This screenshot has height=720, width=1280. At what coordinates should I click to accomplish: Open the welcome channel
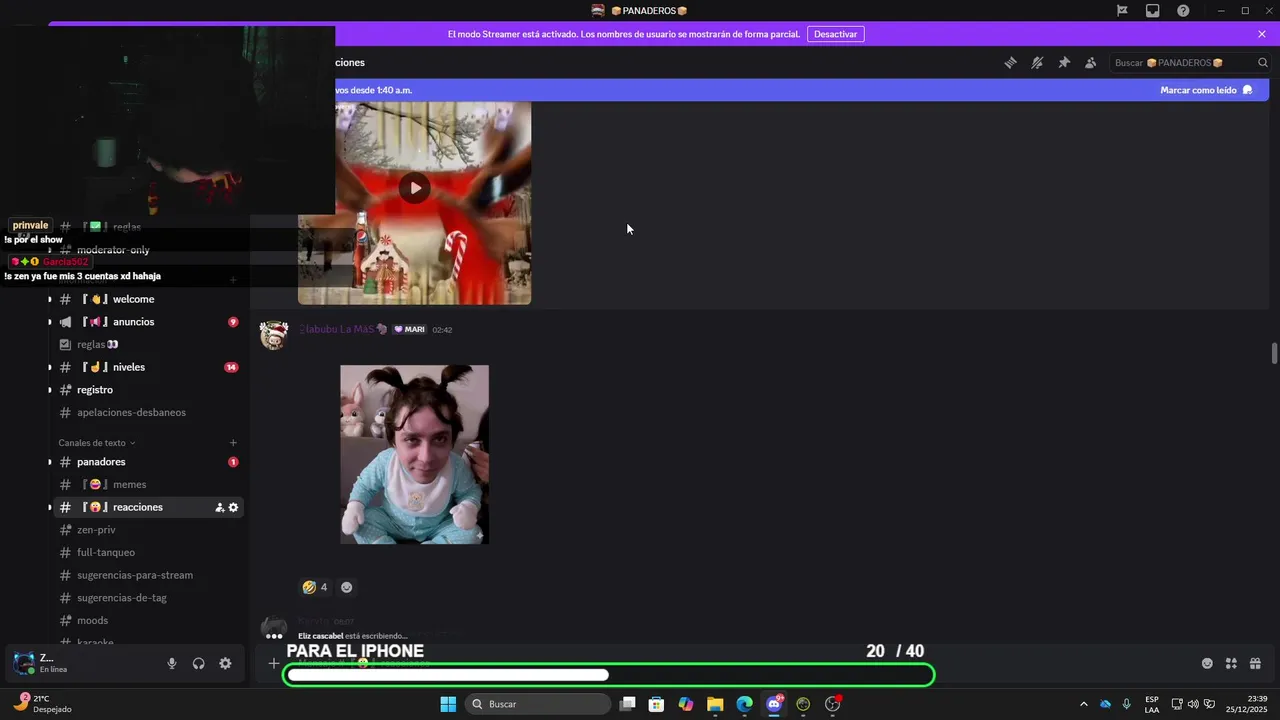pos(133,299)
